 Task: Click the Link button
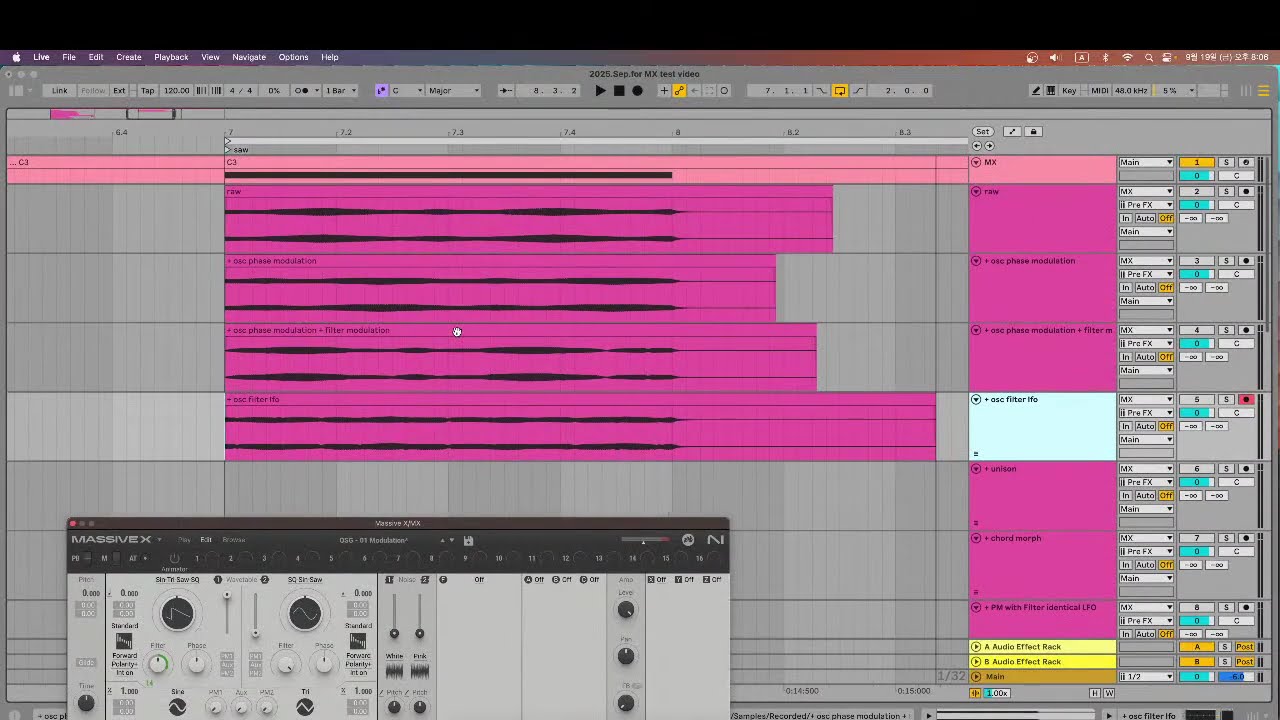60,91
